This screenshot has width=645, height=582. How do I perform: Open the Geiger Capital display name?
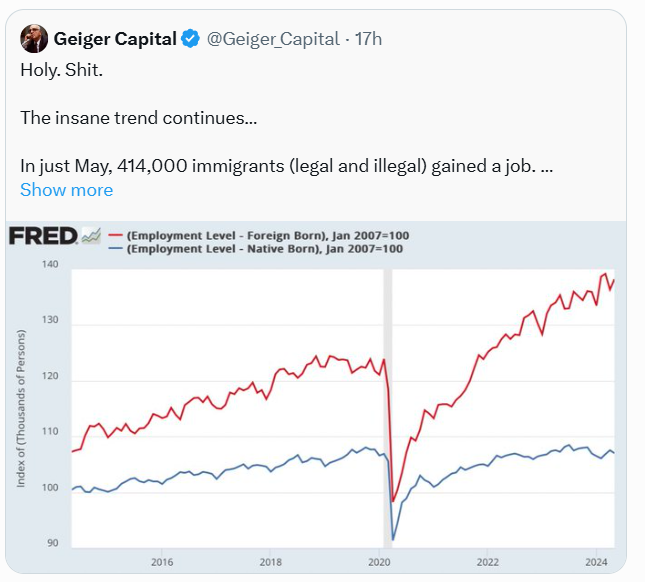click(116, 39)
